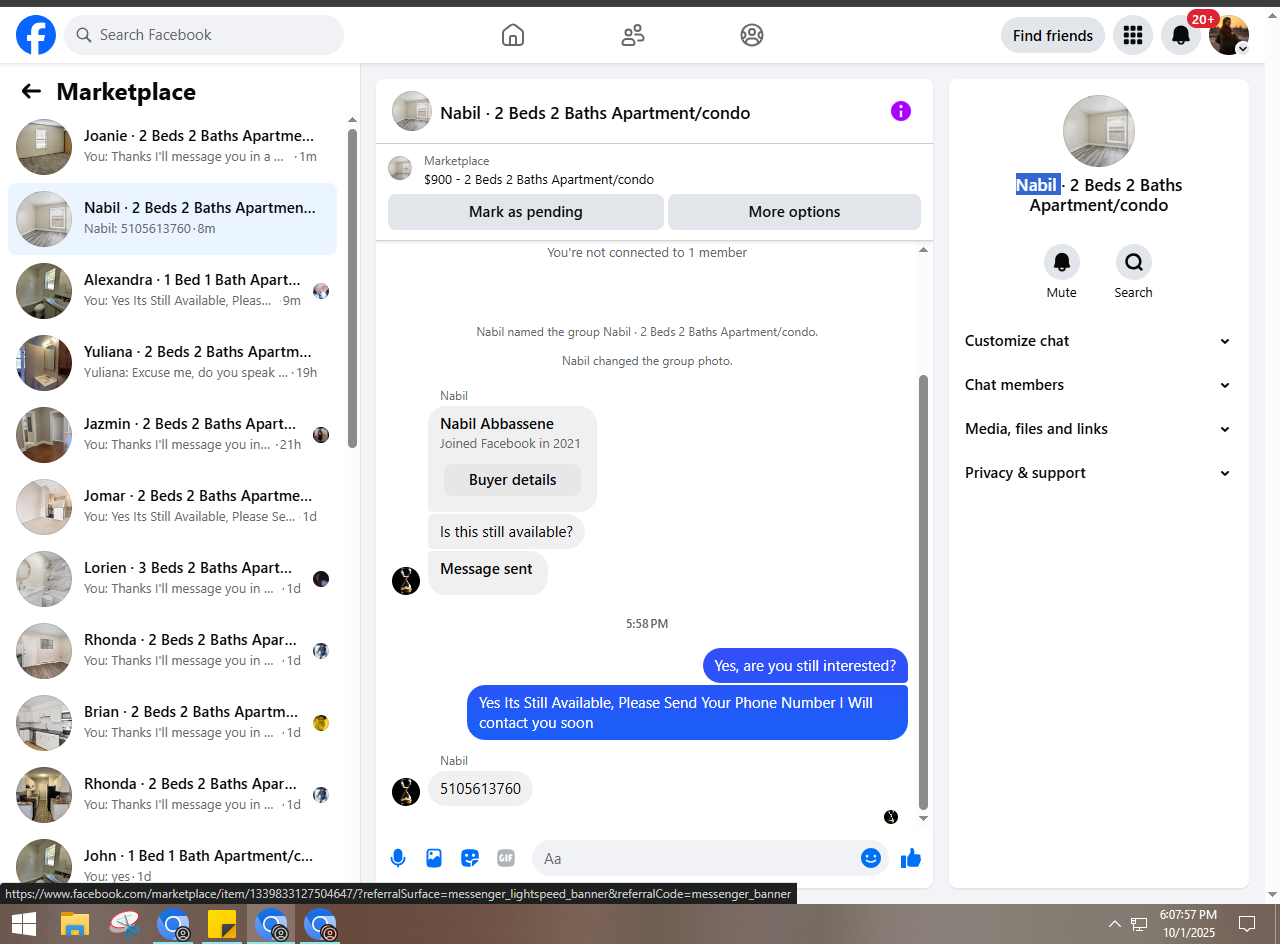Click the Mark as pending button
The image size is (1280, 944).
pos(526,212)
